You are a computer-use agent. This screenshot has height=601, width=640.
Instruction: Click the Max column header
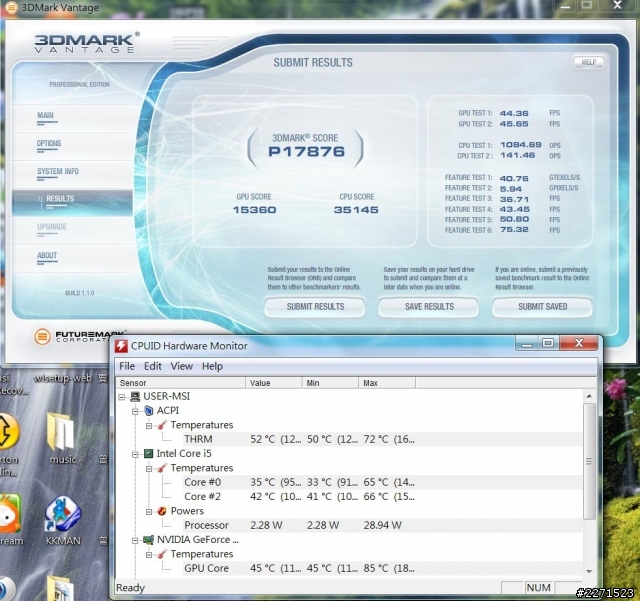(x=387, y=383)
